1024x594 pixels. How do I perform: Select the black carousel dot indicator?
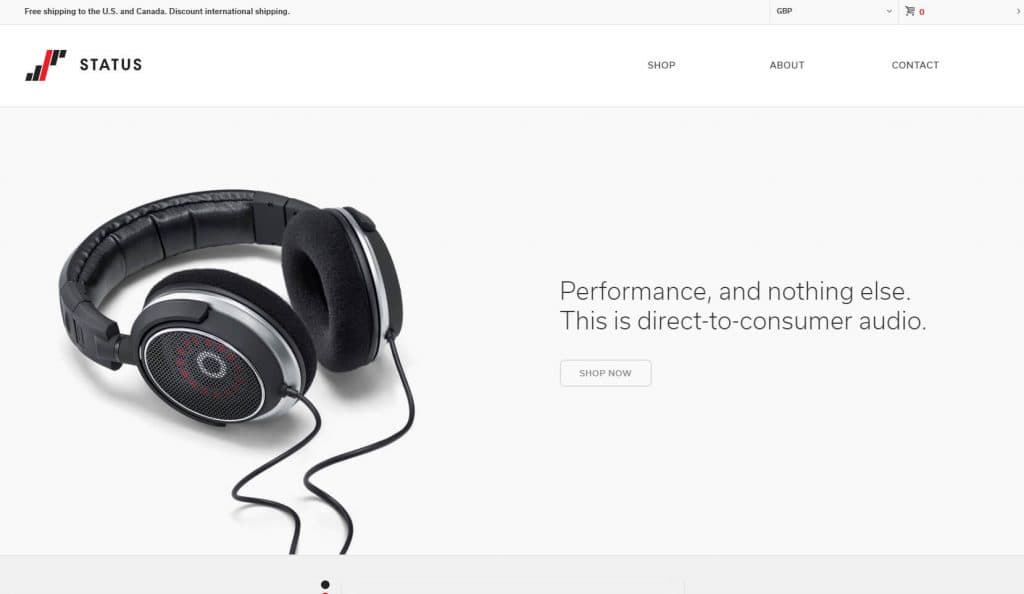325,584
